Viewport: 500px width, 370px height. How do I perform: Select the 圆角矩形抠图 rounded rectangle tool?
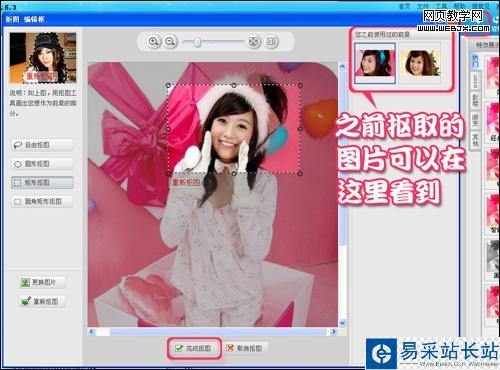tap(42, 201)
